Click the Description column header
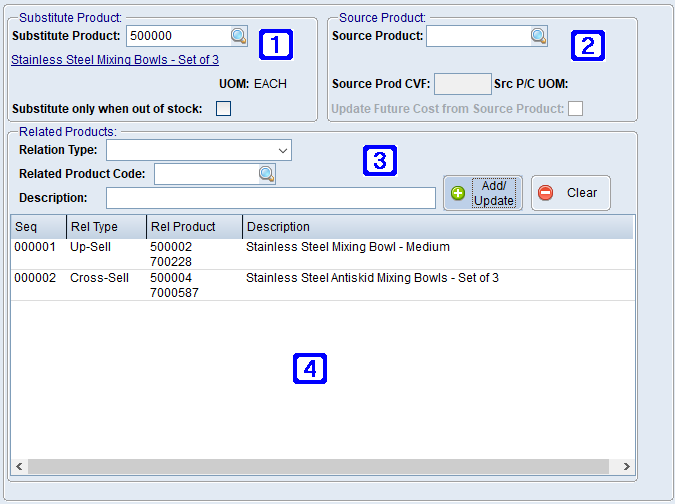Viewport: 675px width, 504px height. (438, 227)
